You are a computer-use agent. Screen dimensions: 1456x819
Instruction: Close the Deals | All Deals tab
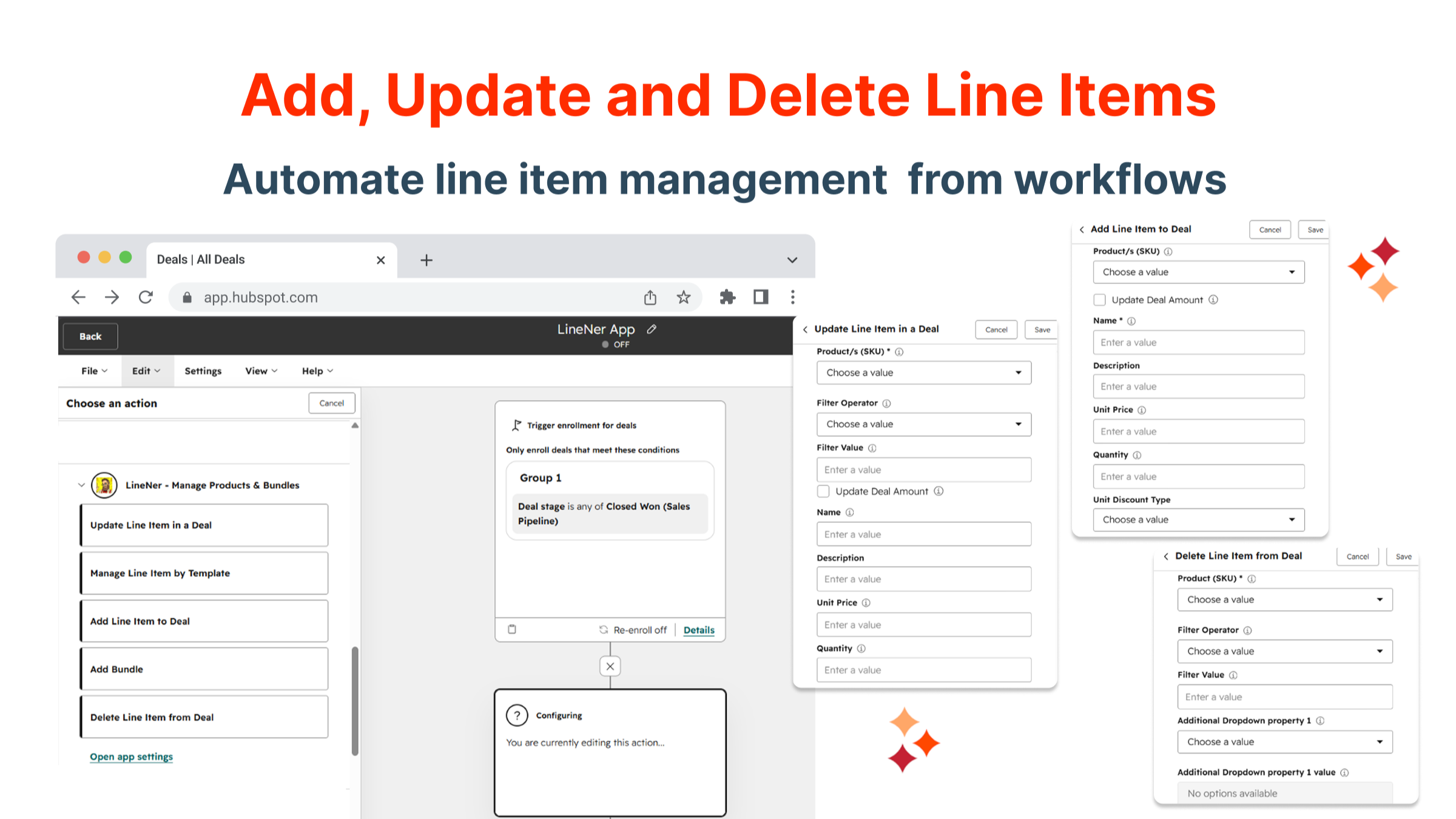tap(381, 260)
